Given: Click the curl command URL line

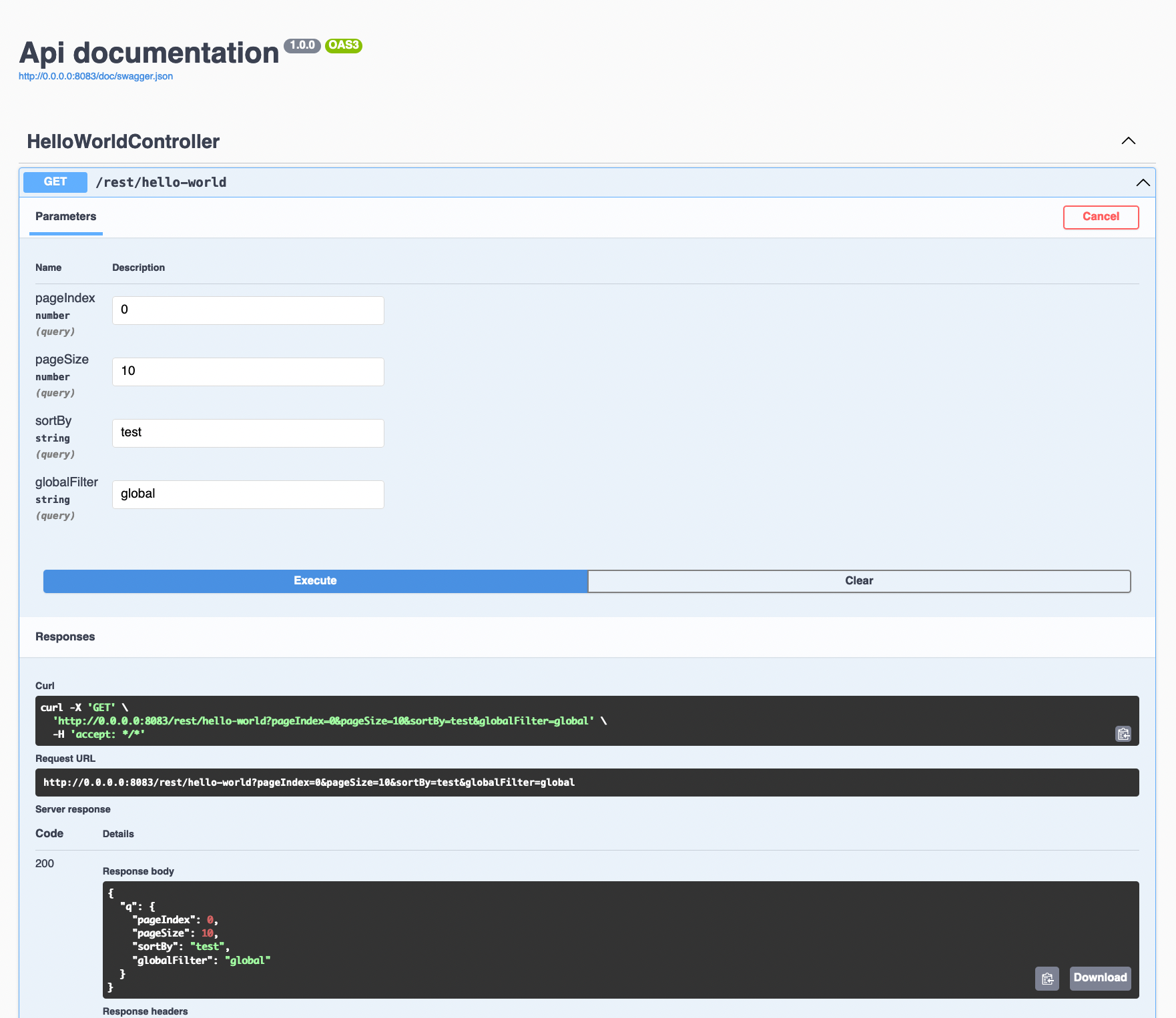Looking at the screenshot, I should (x=324, y=721).
